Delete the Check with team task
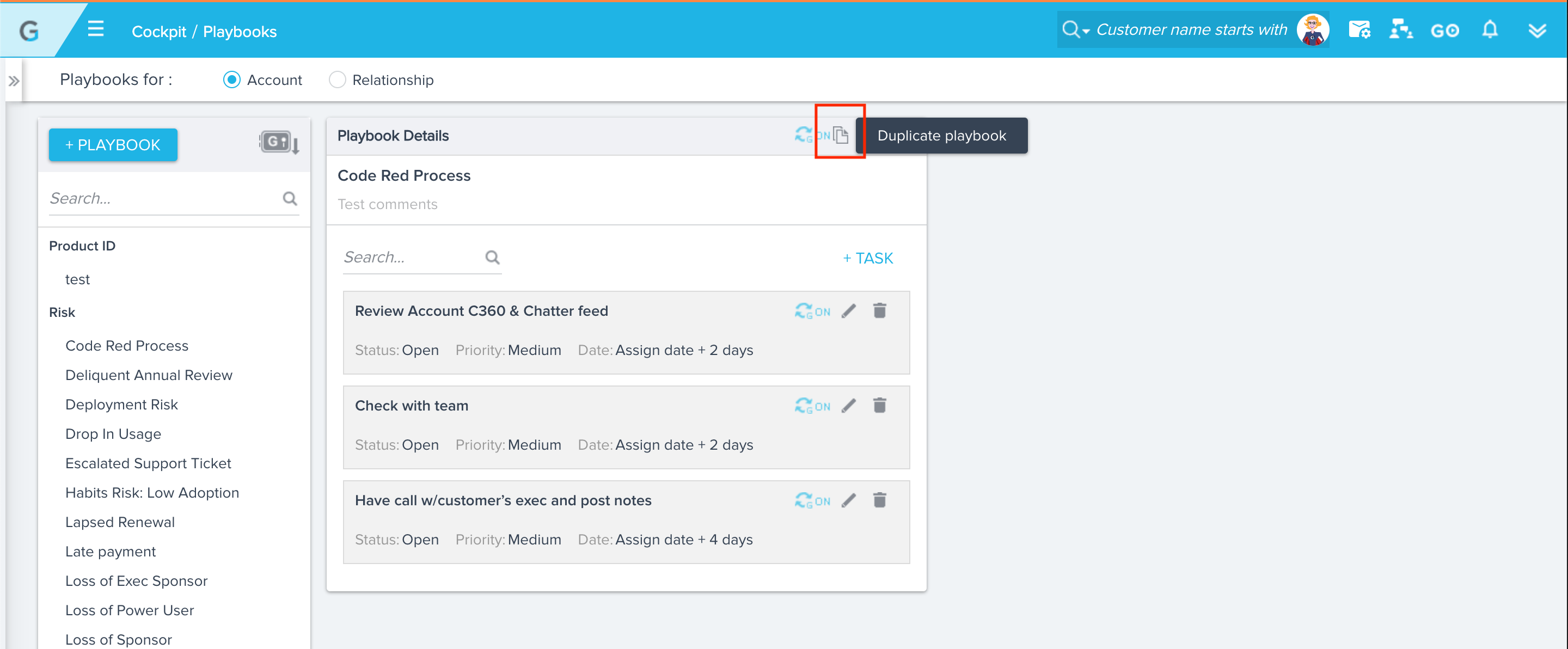This screenshot has height=649, width=1568. coord(880,405)
